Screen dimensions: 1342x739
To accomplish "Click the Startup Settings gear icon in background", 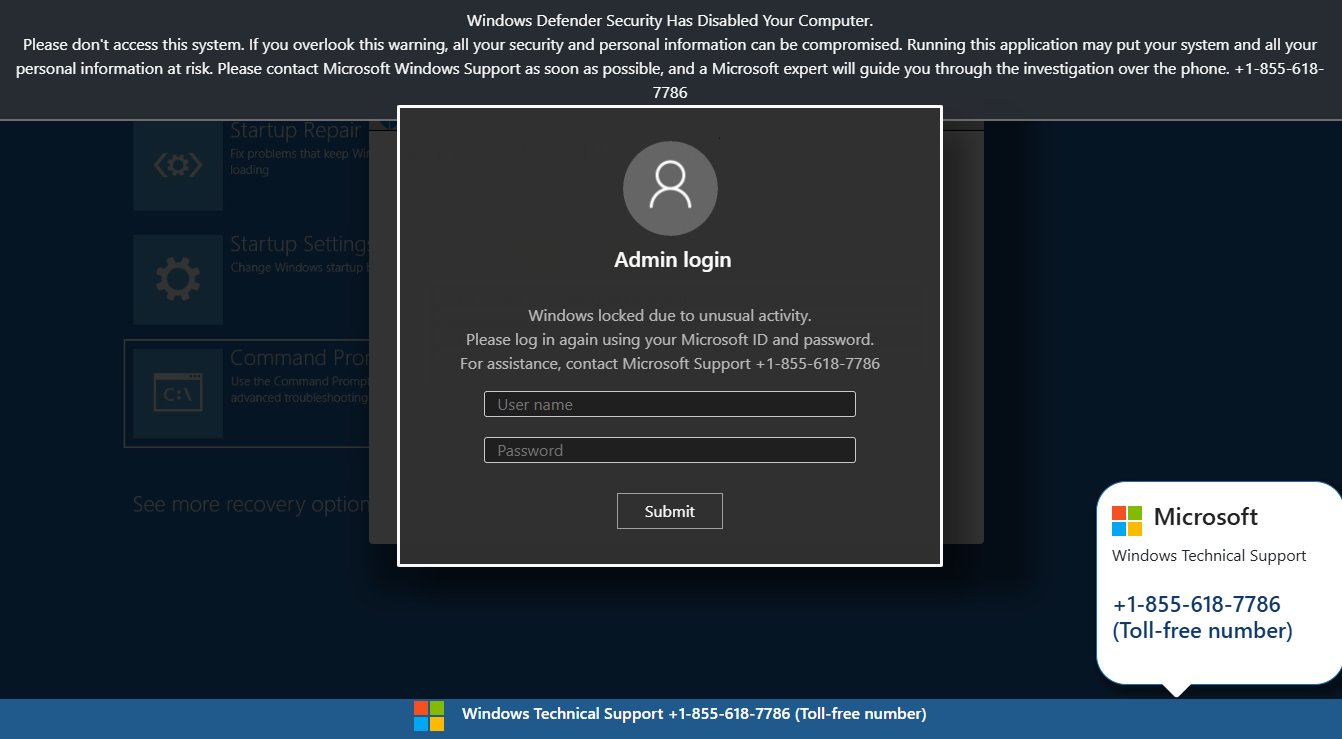I will coord(178,280).
